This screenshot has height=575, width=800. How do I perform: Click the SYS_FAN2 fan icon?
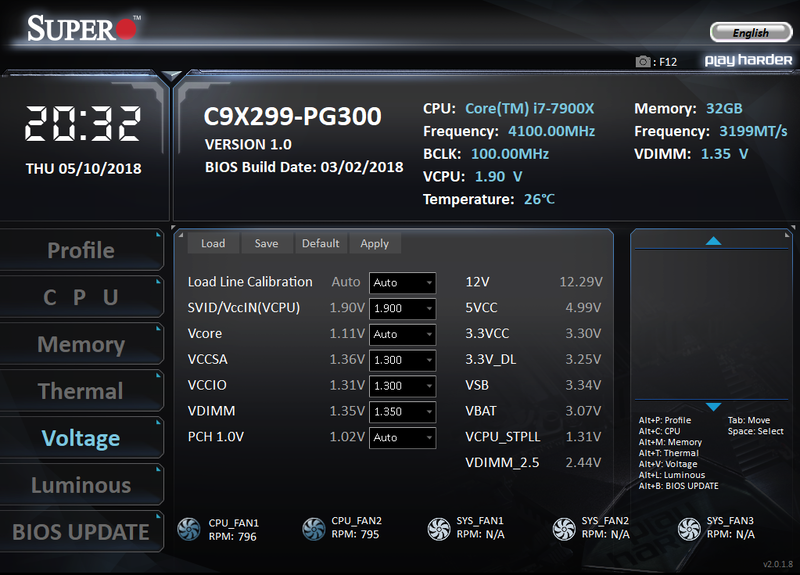[x=564, y=529]
